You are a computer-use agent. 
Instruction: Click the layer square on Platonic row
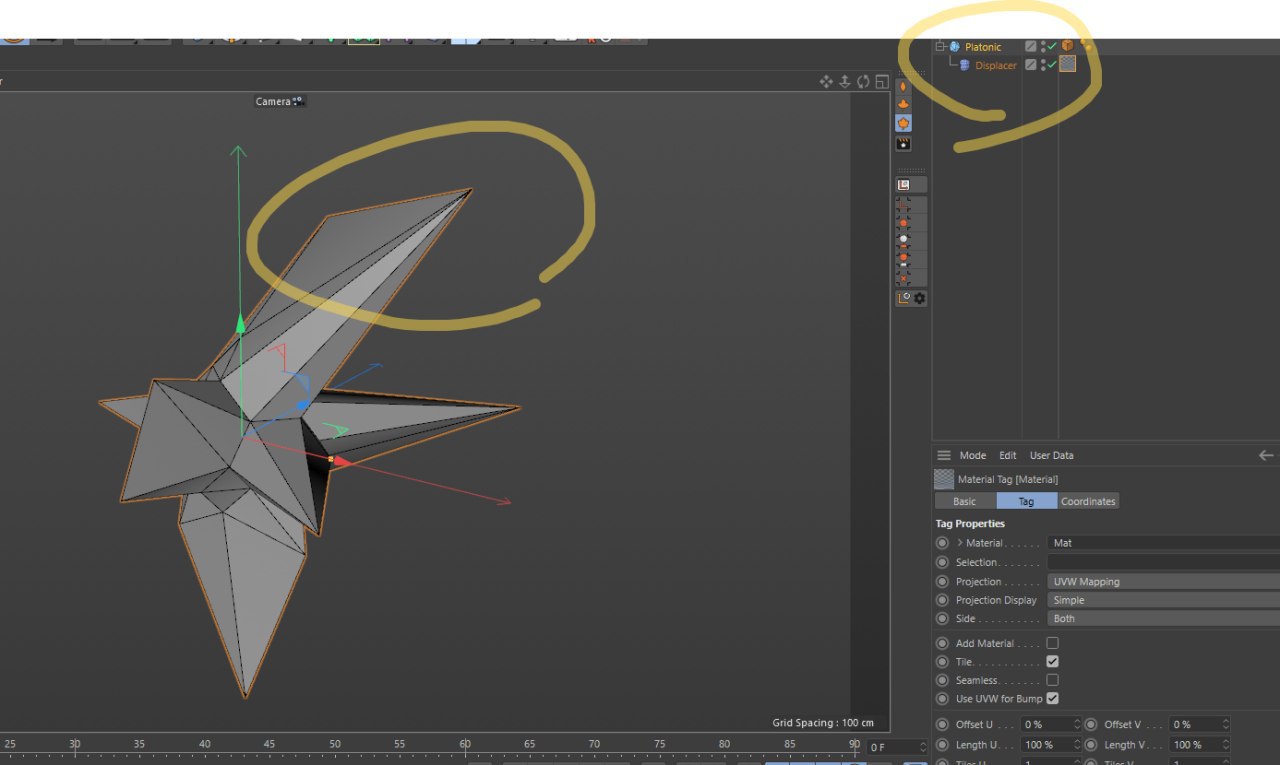[1030, 46]
